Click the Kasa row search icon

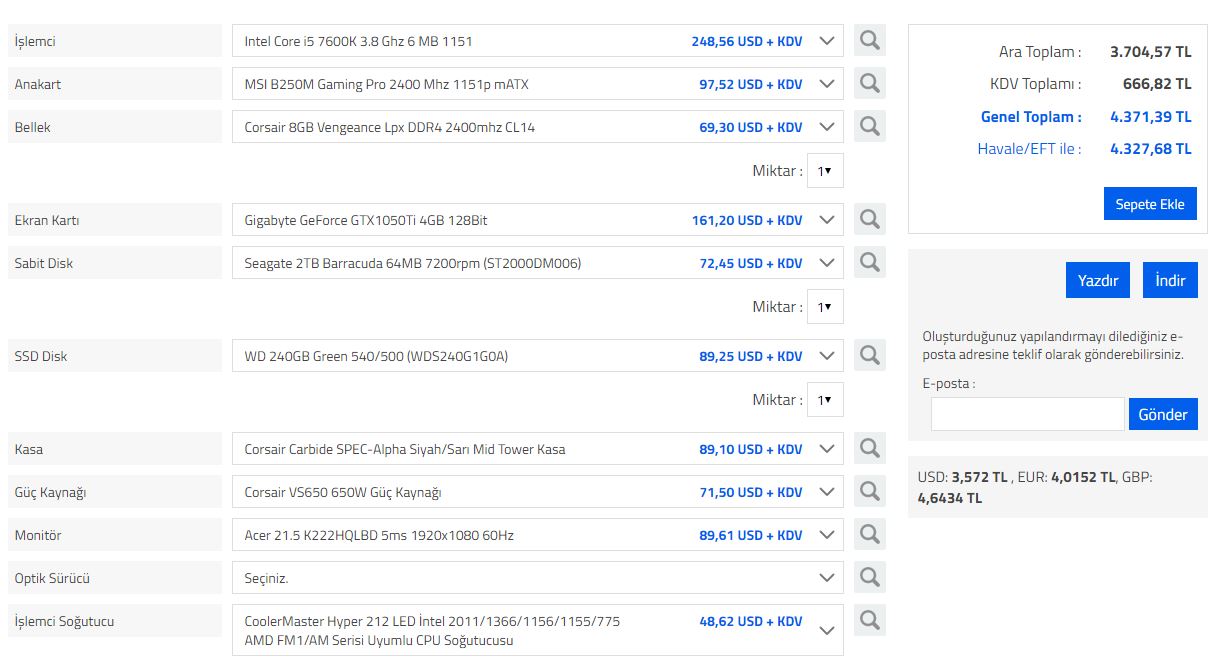pos(870,448)
